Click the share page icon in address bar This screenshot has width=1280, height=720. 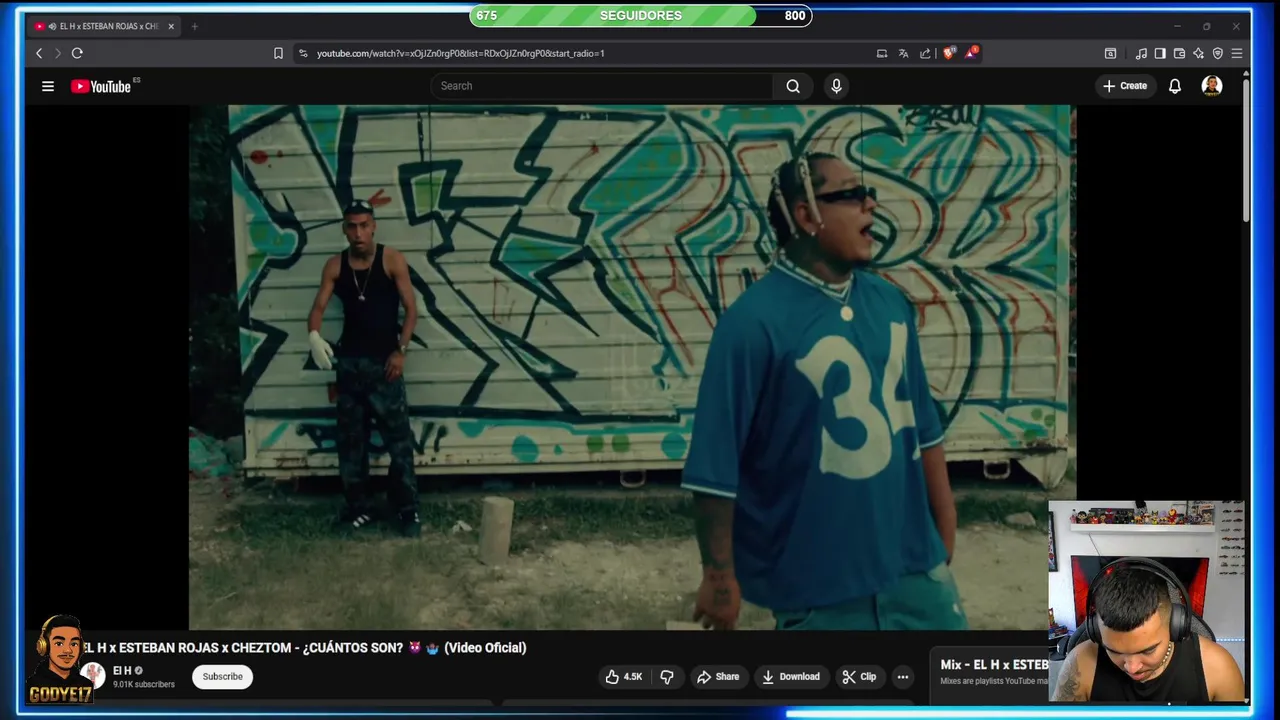tap(925, 53)
